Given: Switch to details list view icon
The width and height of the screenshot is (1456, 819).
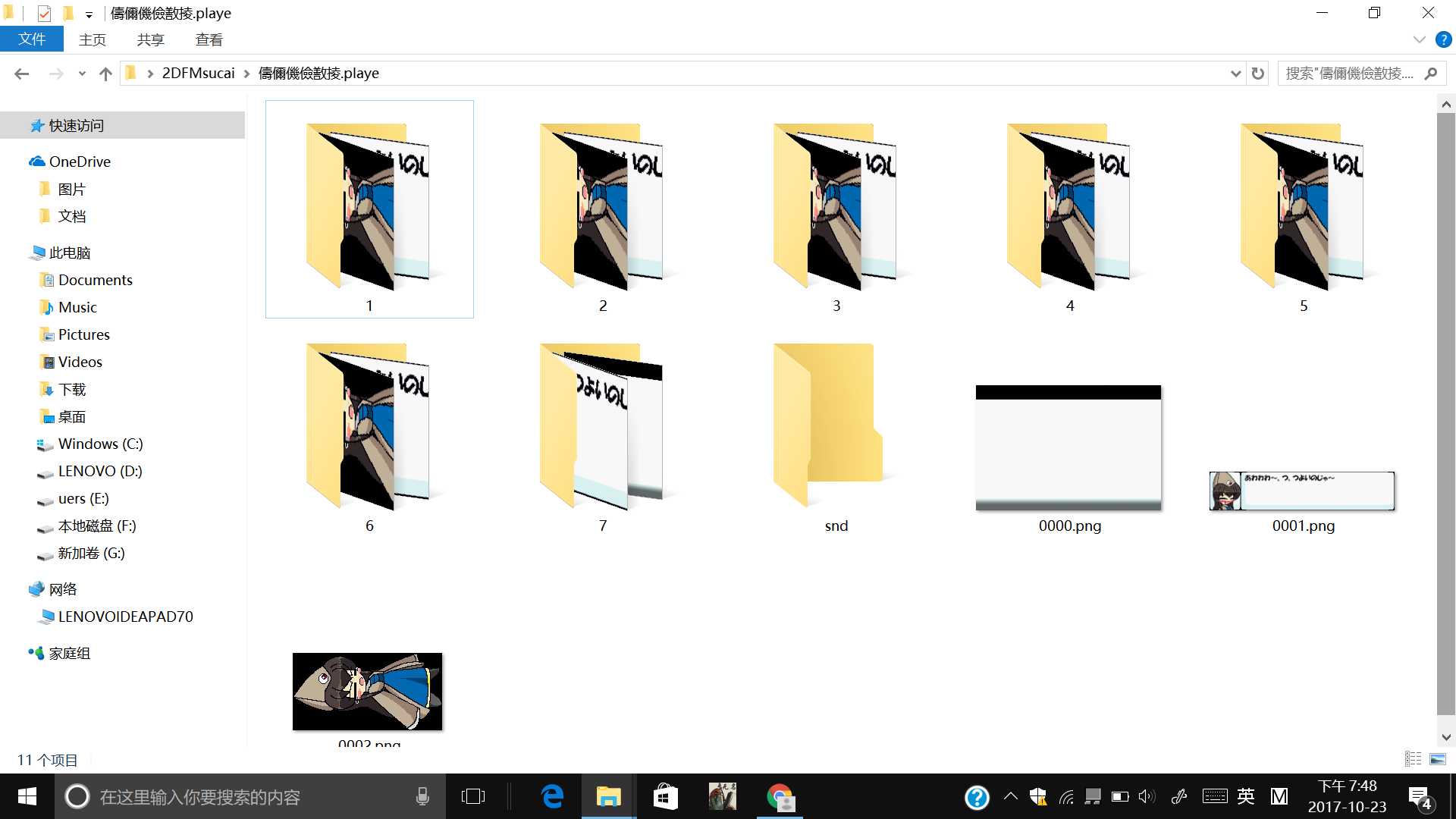Looking at the screenshot, I should pyautogui.click(x=1413, y=759).
